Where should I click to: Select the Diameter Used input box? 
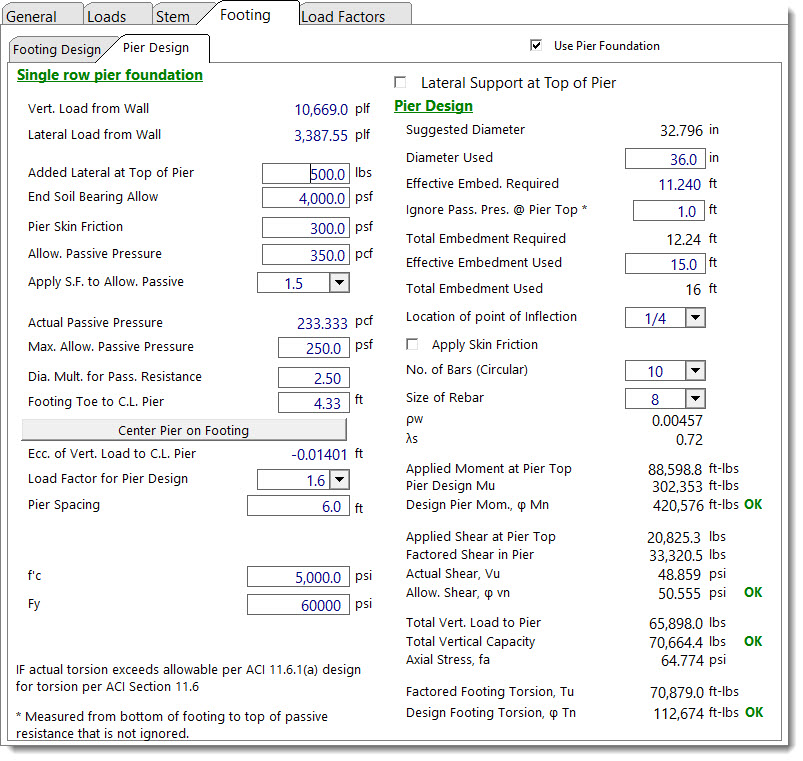pos(665,159)
